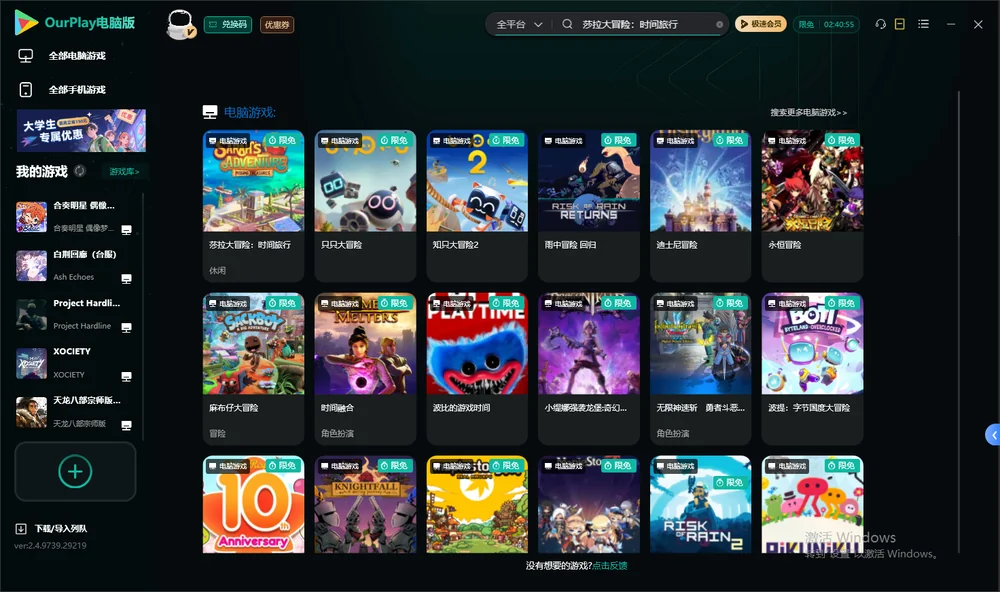The image size is (1000, 592).
Task: Click the PC icon beside 天龙八部宗师版
Action: (x=126, y=426)
